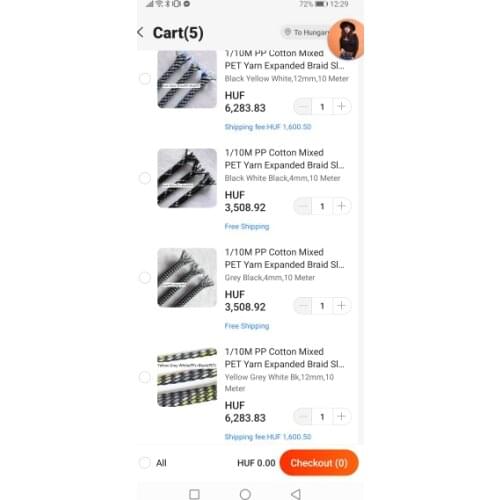Tap the back arrow beside Cart(5)
The width and height of the screenshot is (500, 500).
[141, 33]
